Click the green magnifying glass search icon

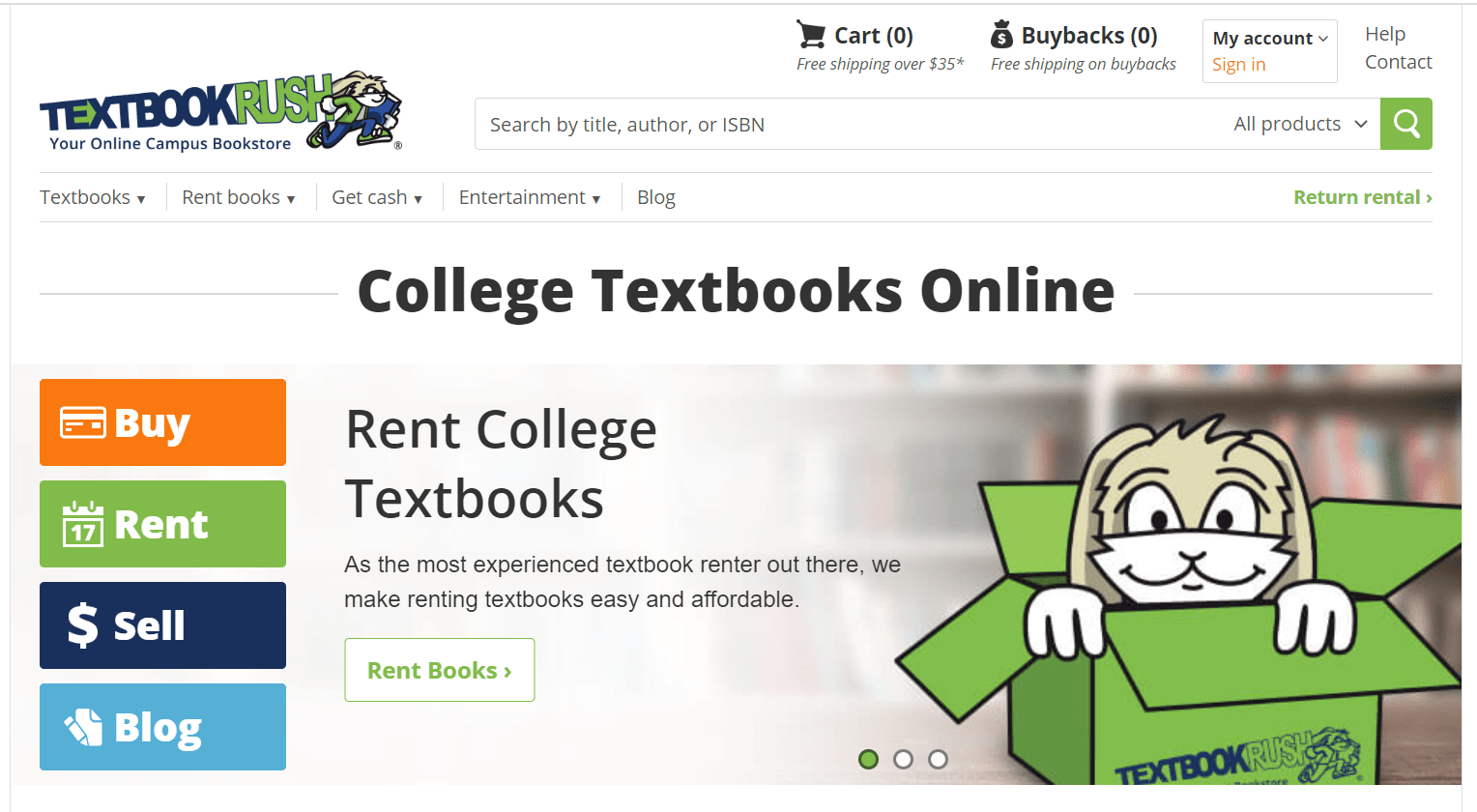(x=1405, y=124)
